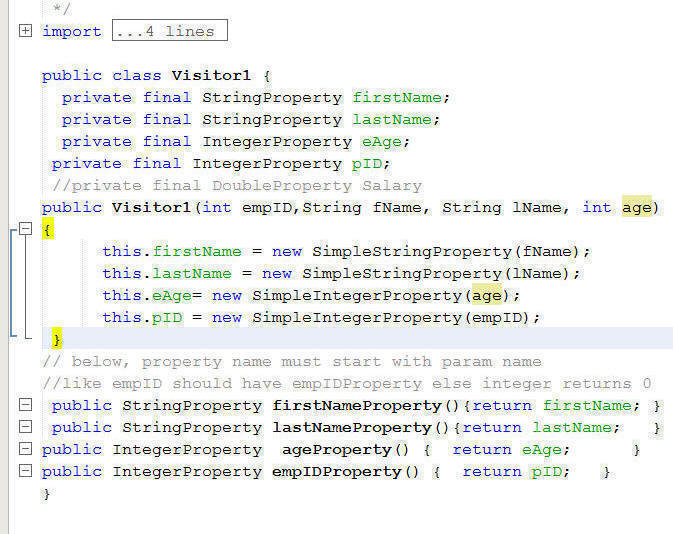Click this.lastName assignment target
The height and width of the screenshot is (534, 673).
pyautogui.click(x=167, y=273)
